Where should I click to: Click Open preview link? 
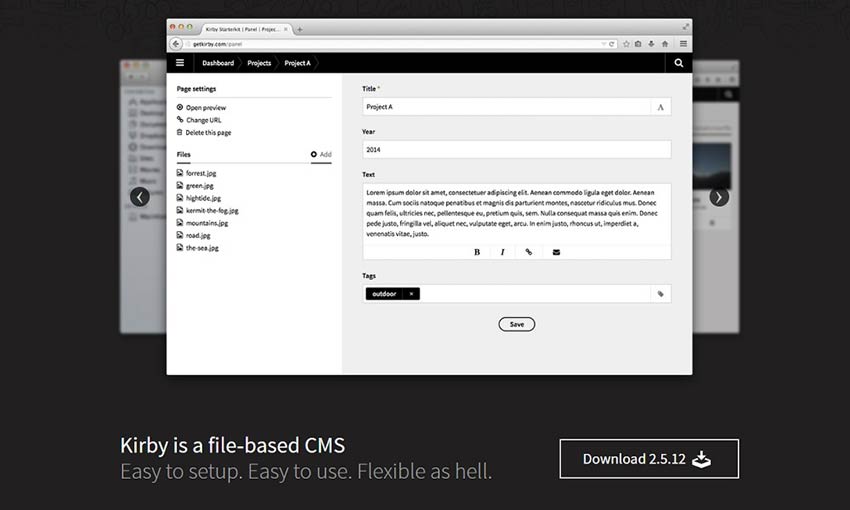click(206, 107)
